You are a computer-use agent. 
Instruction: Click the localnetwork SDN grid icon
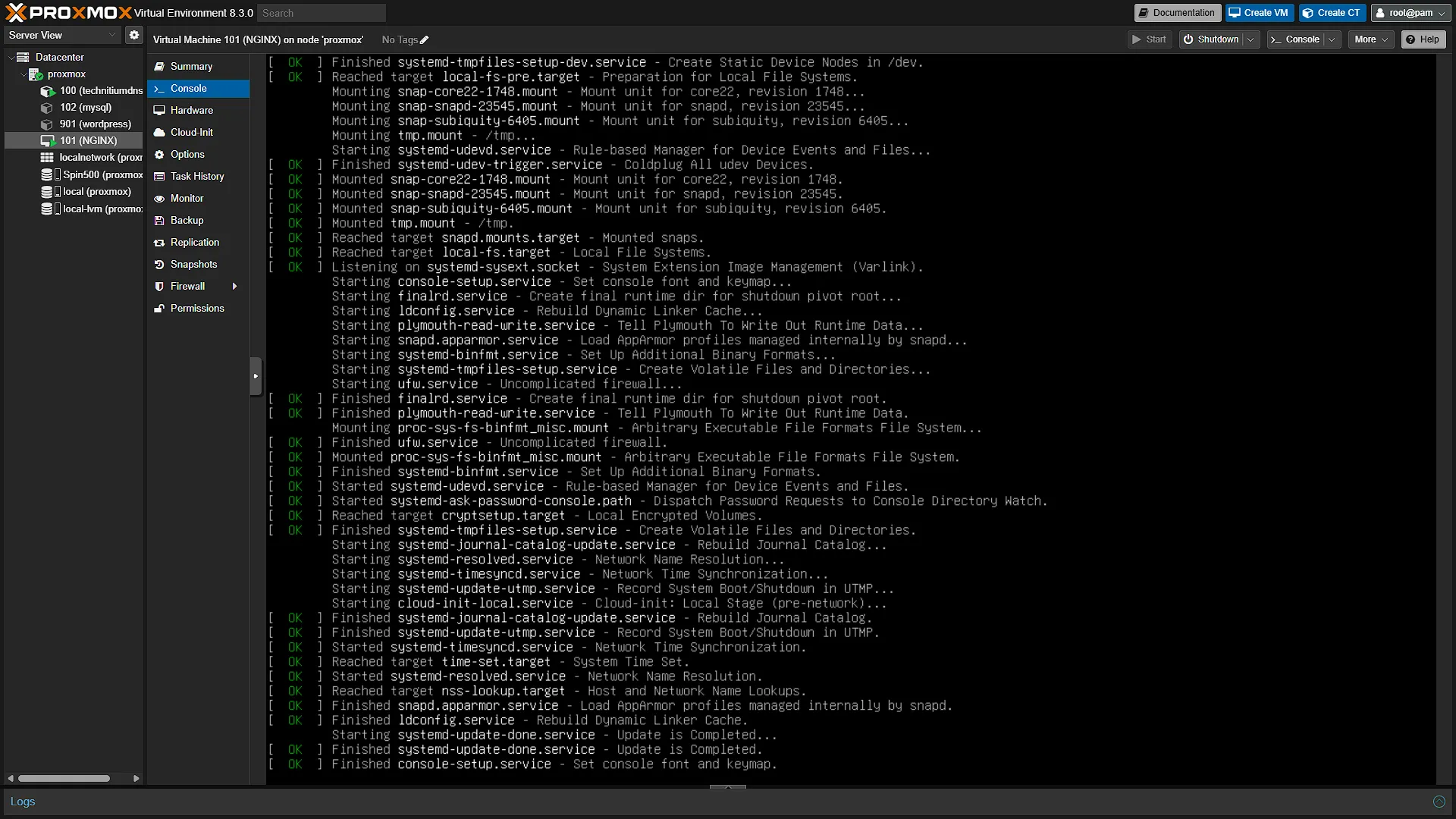pyautogui.click(x=47, y=157)
